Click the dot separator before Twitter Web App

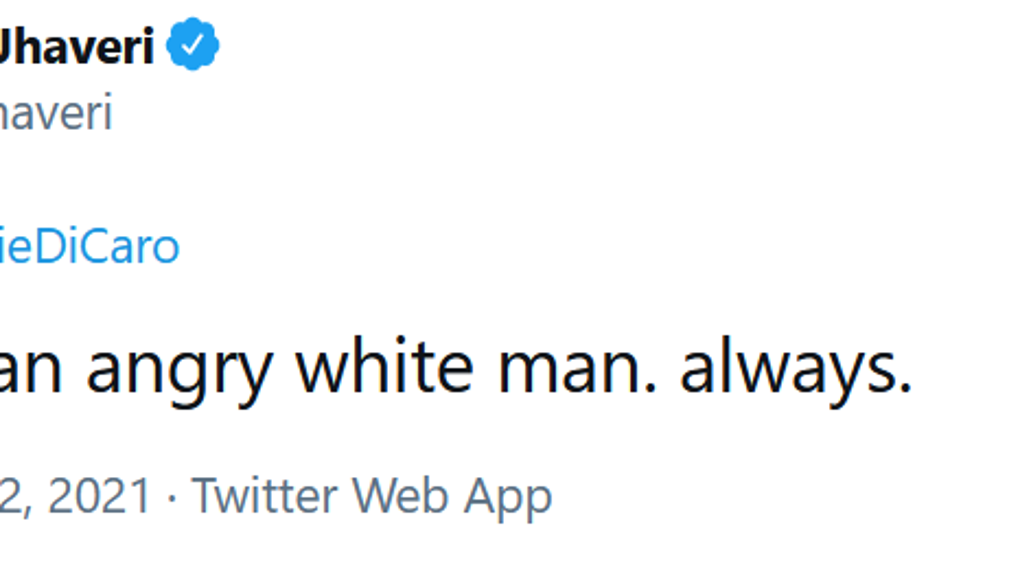(x=171, y=497)
